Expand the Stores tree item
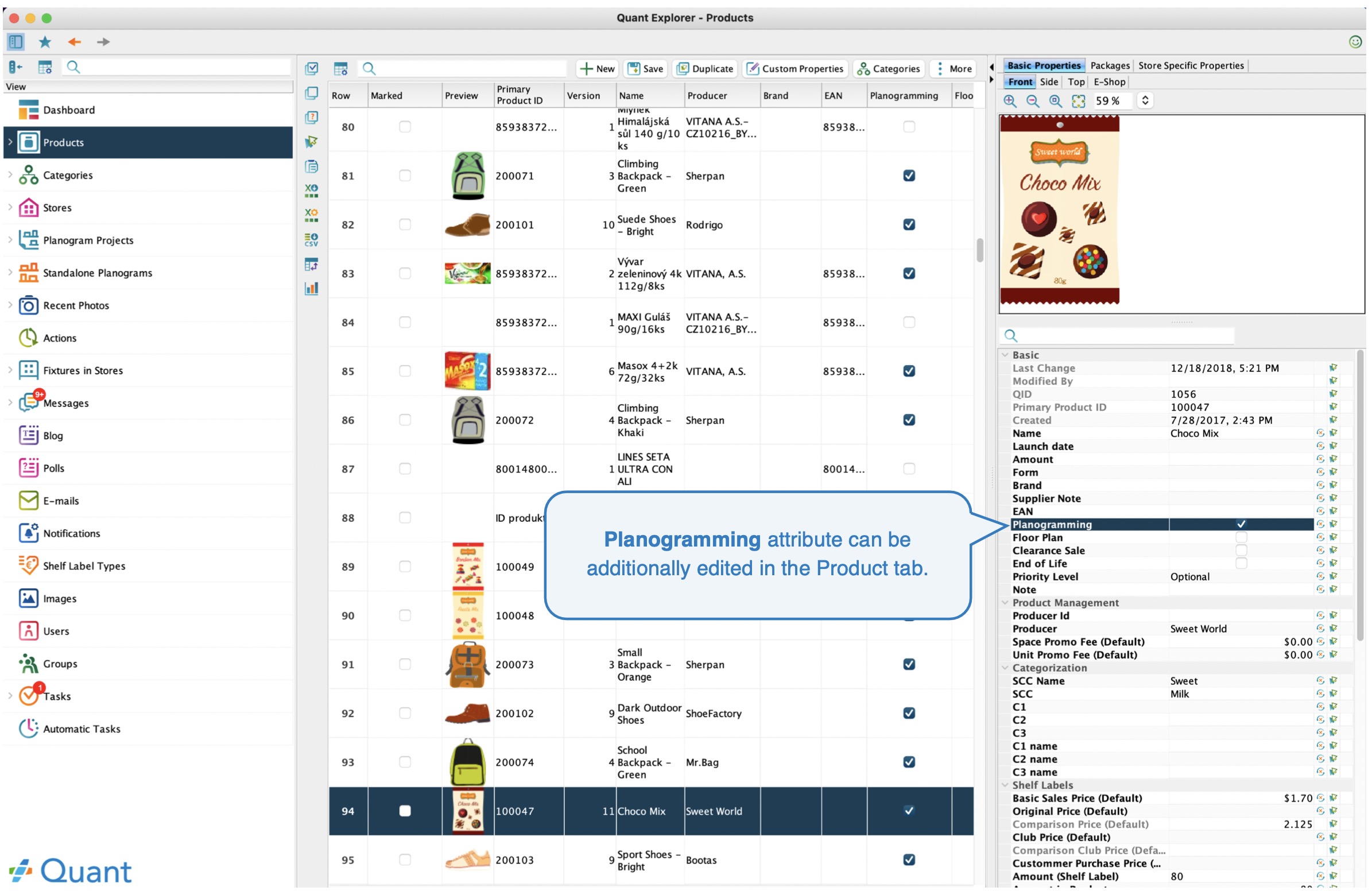 point(10,207)
